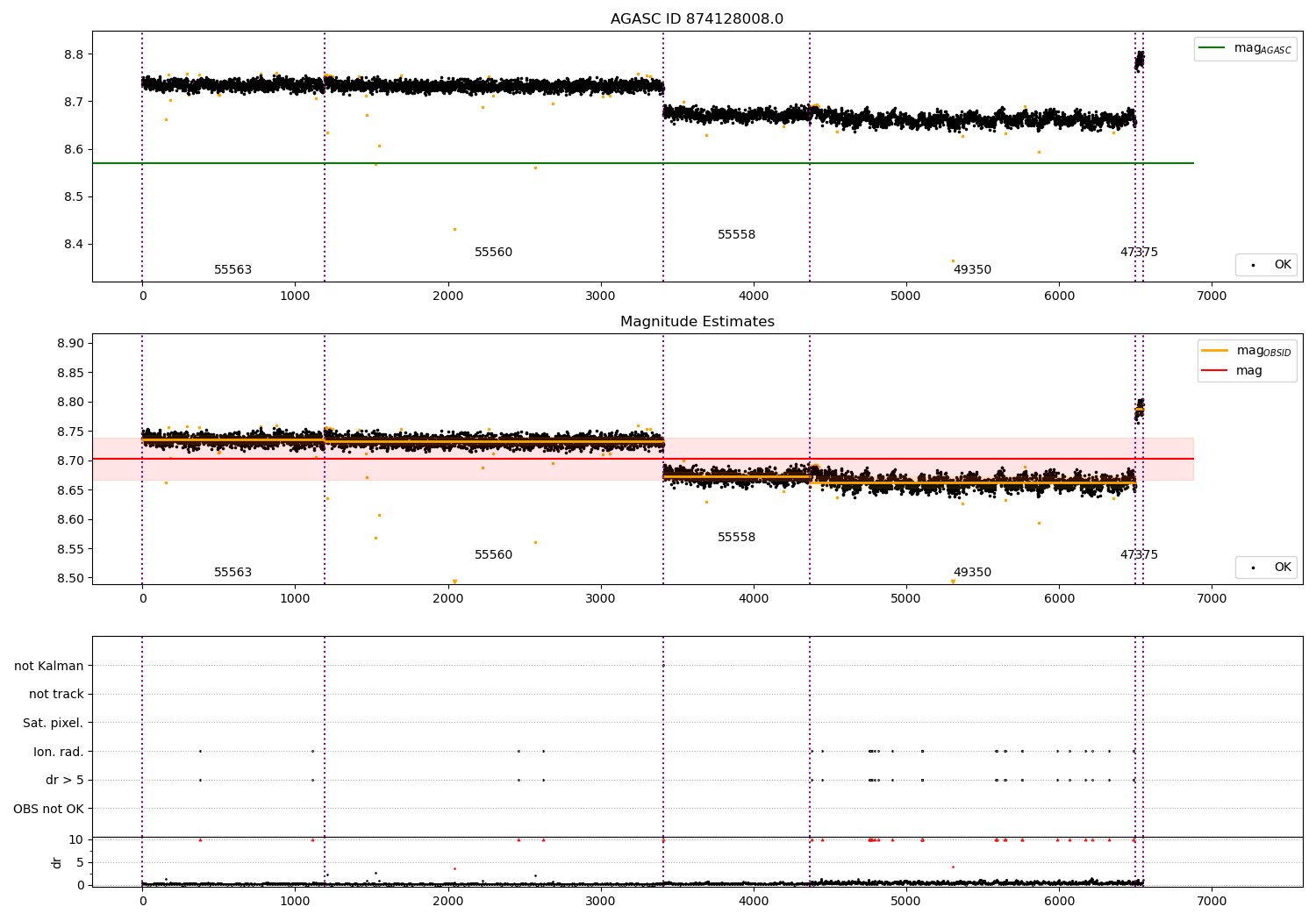Click the 8.8 y-axis tick of the AGASC ID plot
Image resolution: width=1316 pixels, height=921 pixels.
pos(75,54)
